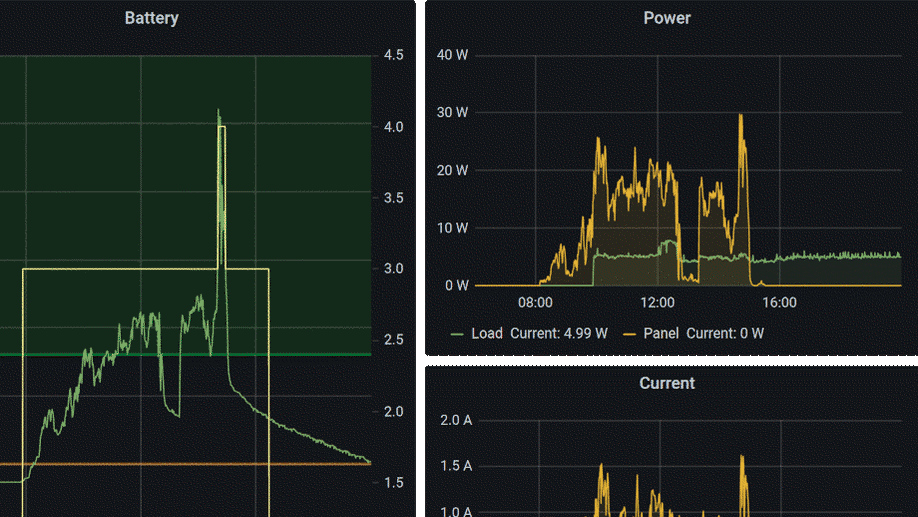The width and height of the screenshot is (918, 517).
Task: Click the 30 W label on Power axis
Action: 452,112
